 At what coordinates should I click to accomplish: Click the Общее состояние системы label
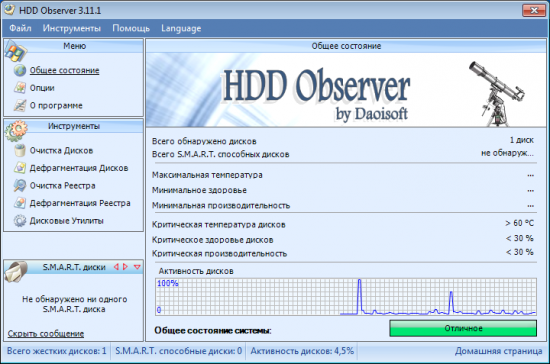pyautogui.click(x=213, y=330)
